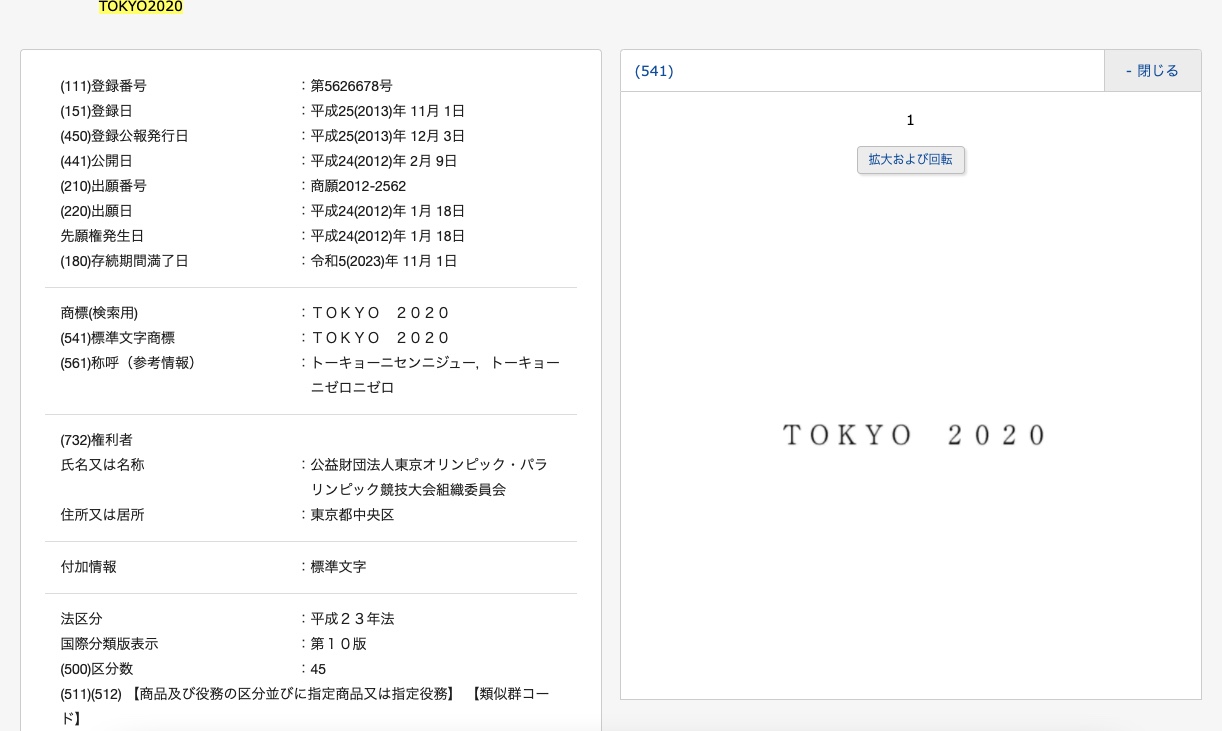Select registration number 第5626678号
This screenshot has width=1222, height=731.
pos(351,86)
